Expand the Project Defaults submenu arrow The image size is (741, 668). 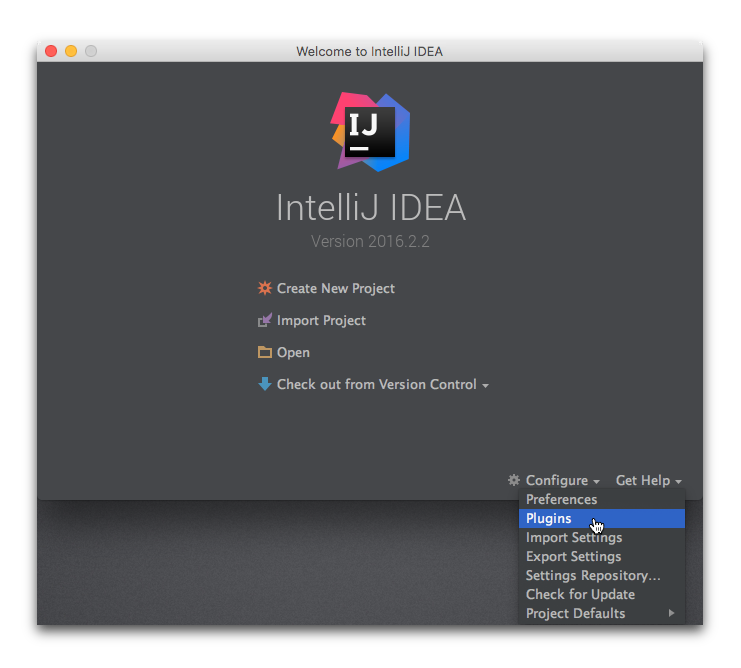coord(672,613)
